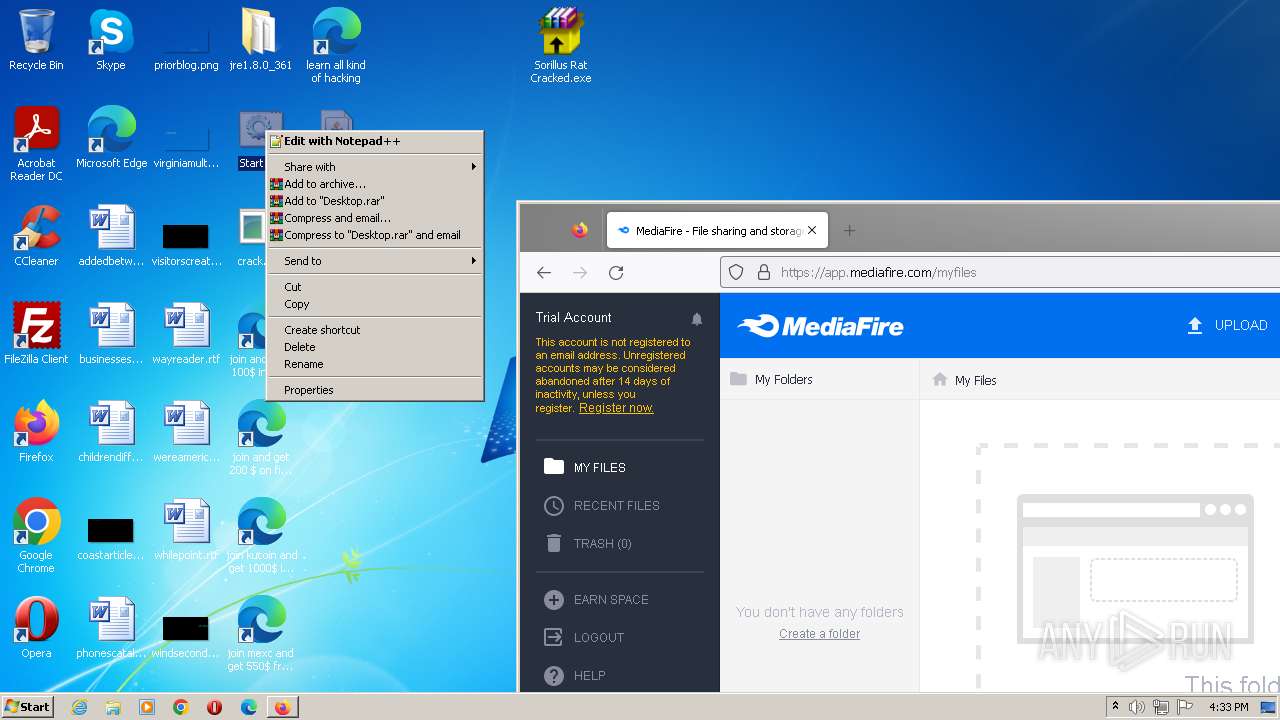1280x720 pixels.
Task: Click the My Files home icon
Action: [x=939, y=380]
